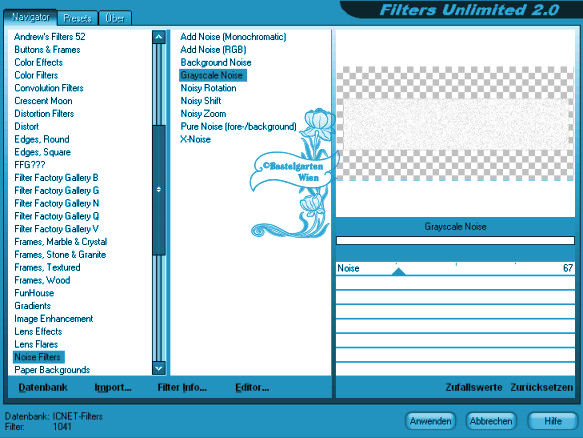The image size is (583, 438).
Task: Click Zufallswerte to randomize values
Action: (474, 387)
